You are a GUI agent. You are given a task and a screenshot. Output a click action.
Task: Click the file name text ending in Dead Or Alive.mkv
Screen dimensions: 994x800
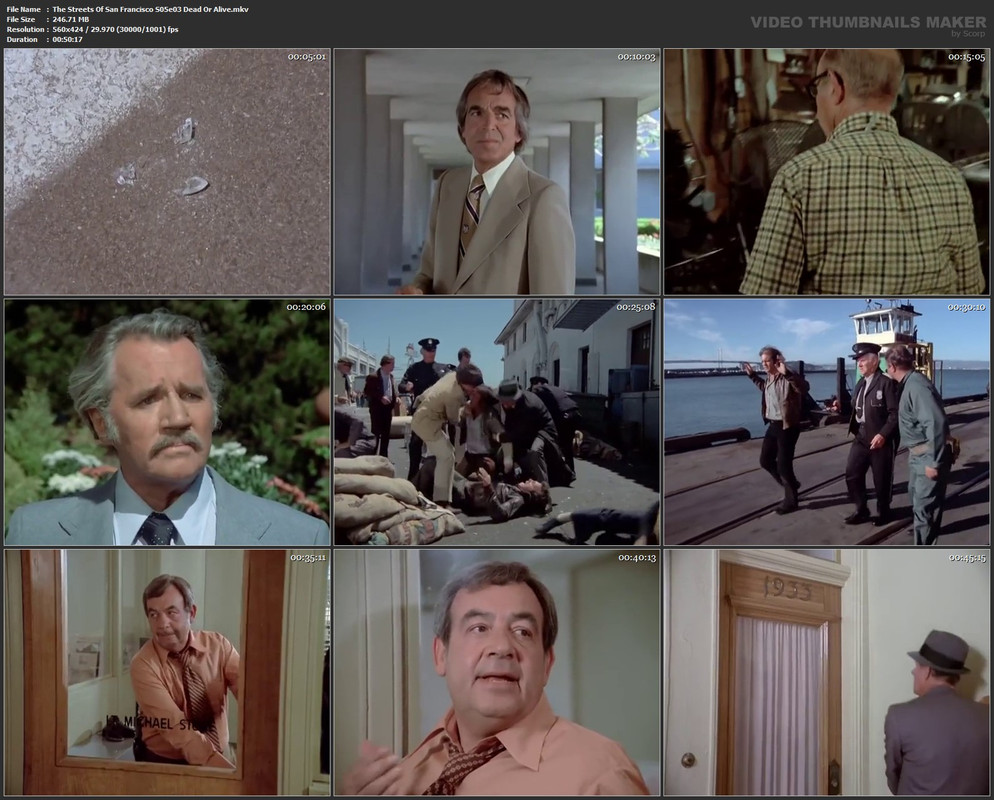150,9
